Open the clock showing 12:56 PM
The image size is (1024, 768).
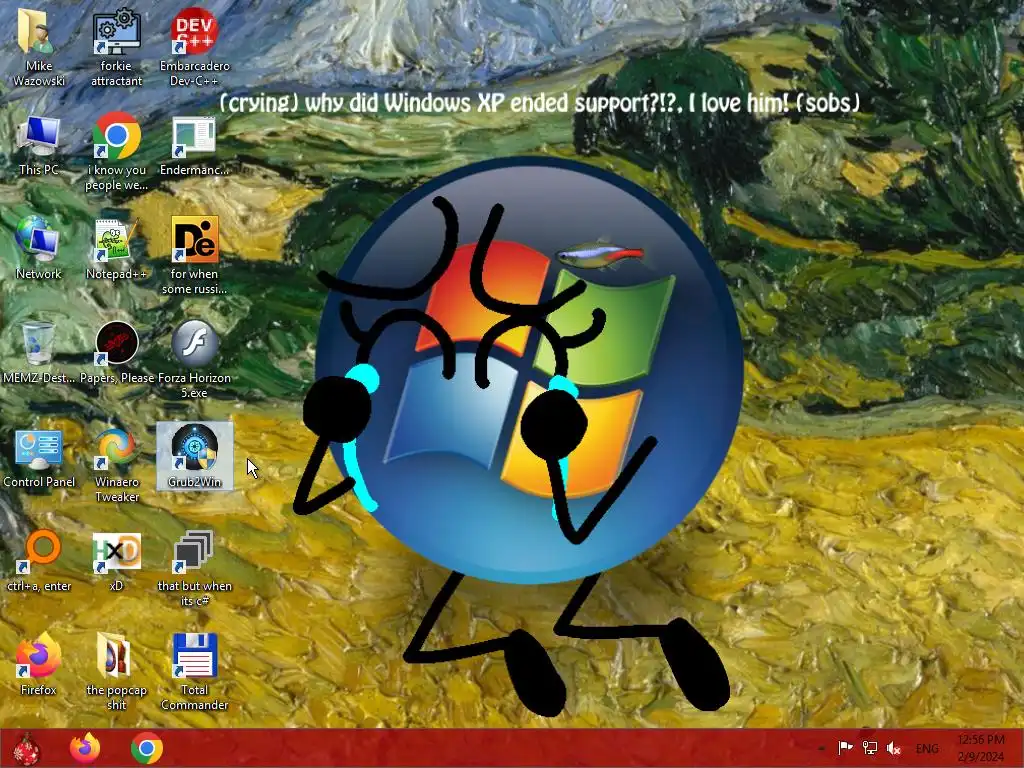(x=981, y=748)
